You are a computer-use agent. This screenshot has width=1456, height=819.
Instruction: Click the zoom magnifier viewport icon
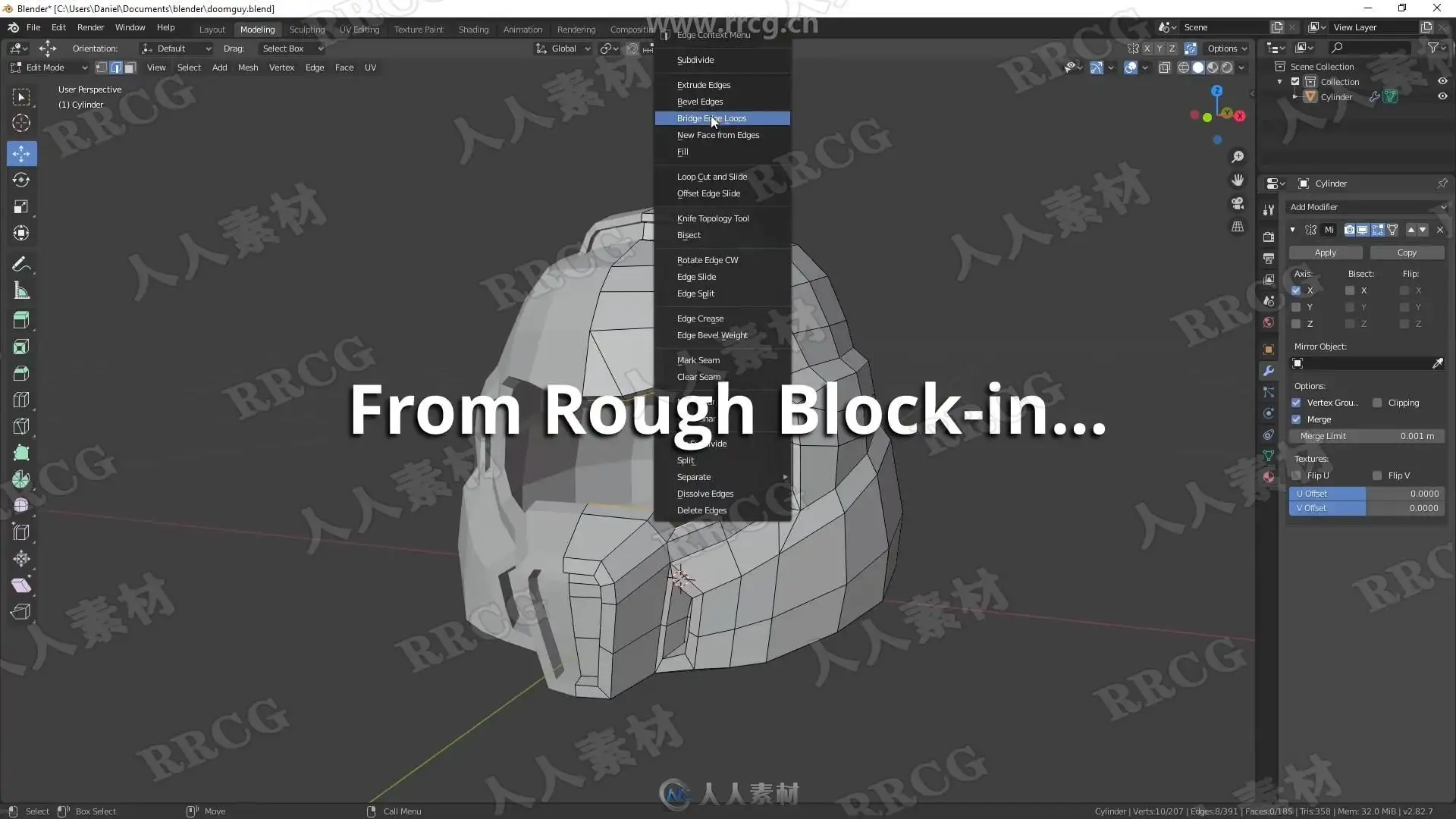1238,157
